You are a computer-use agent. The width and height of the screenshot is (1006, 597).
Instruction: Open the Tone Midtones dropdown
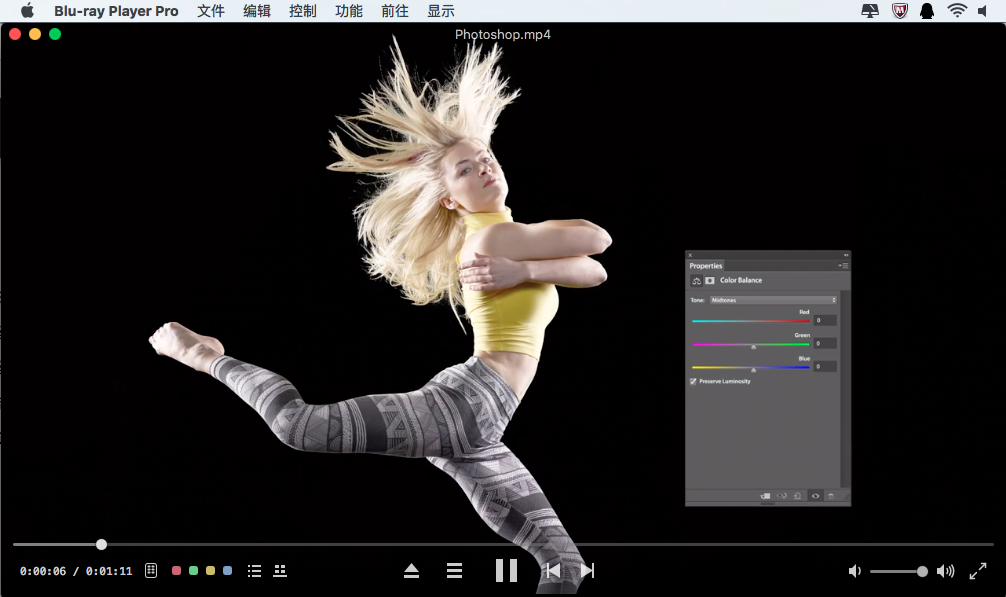[770, 299]
